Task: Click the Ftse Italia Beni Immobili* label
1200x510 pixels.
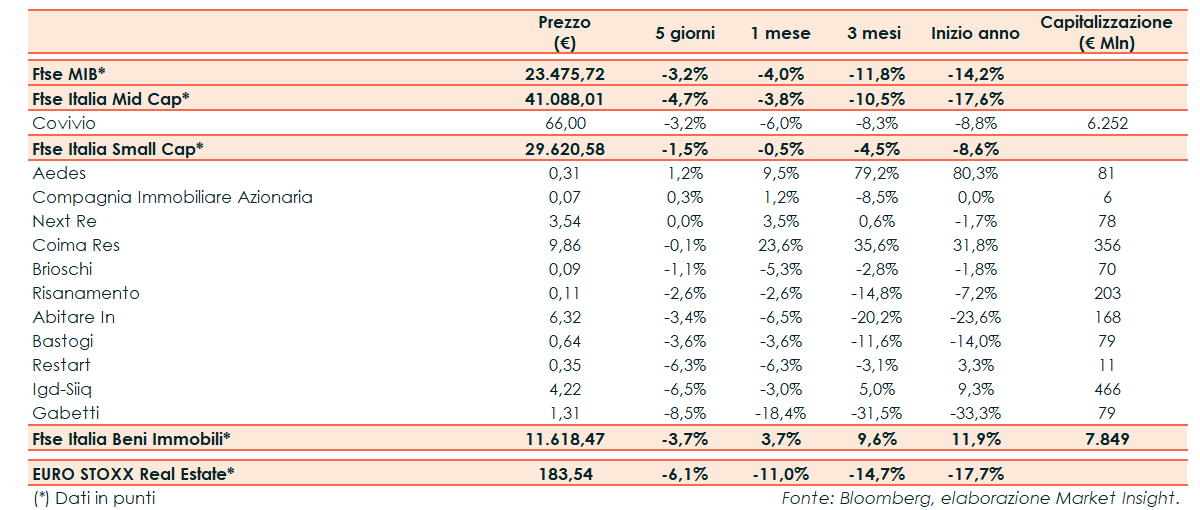Action: click(x=131, y=438)
